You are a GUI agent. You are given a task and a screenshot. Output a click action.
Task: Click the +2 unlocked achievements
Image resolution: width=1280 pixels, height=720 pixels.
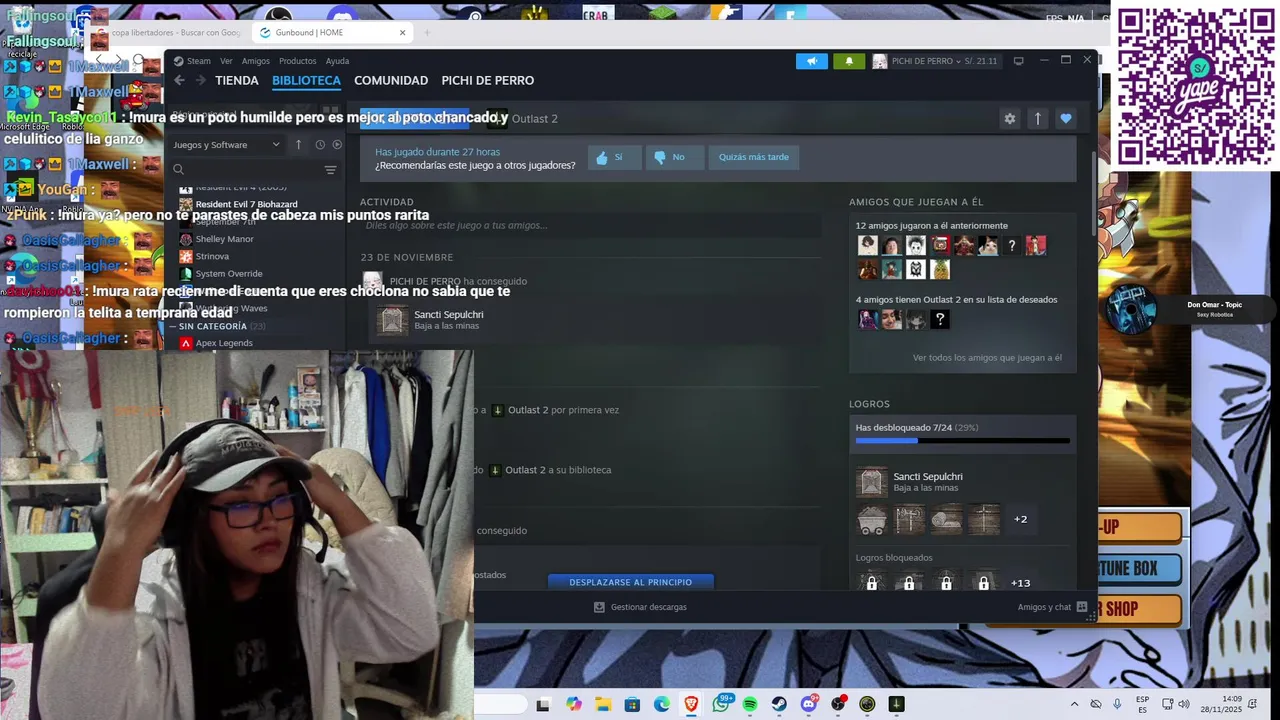(1020, 519)
